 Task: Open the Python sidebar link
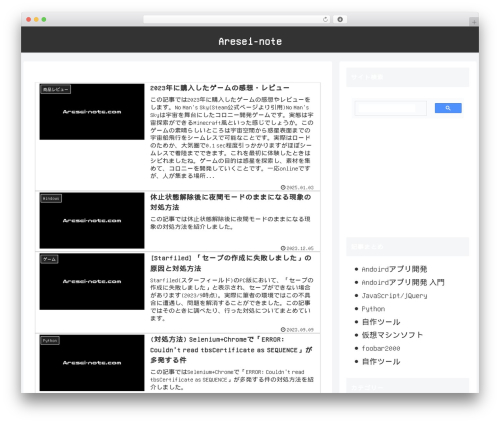[x=373, y=309]
